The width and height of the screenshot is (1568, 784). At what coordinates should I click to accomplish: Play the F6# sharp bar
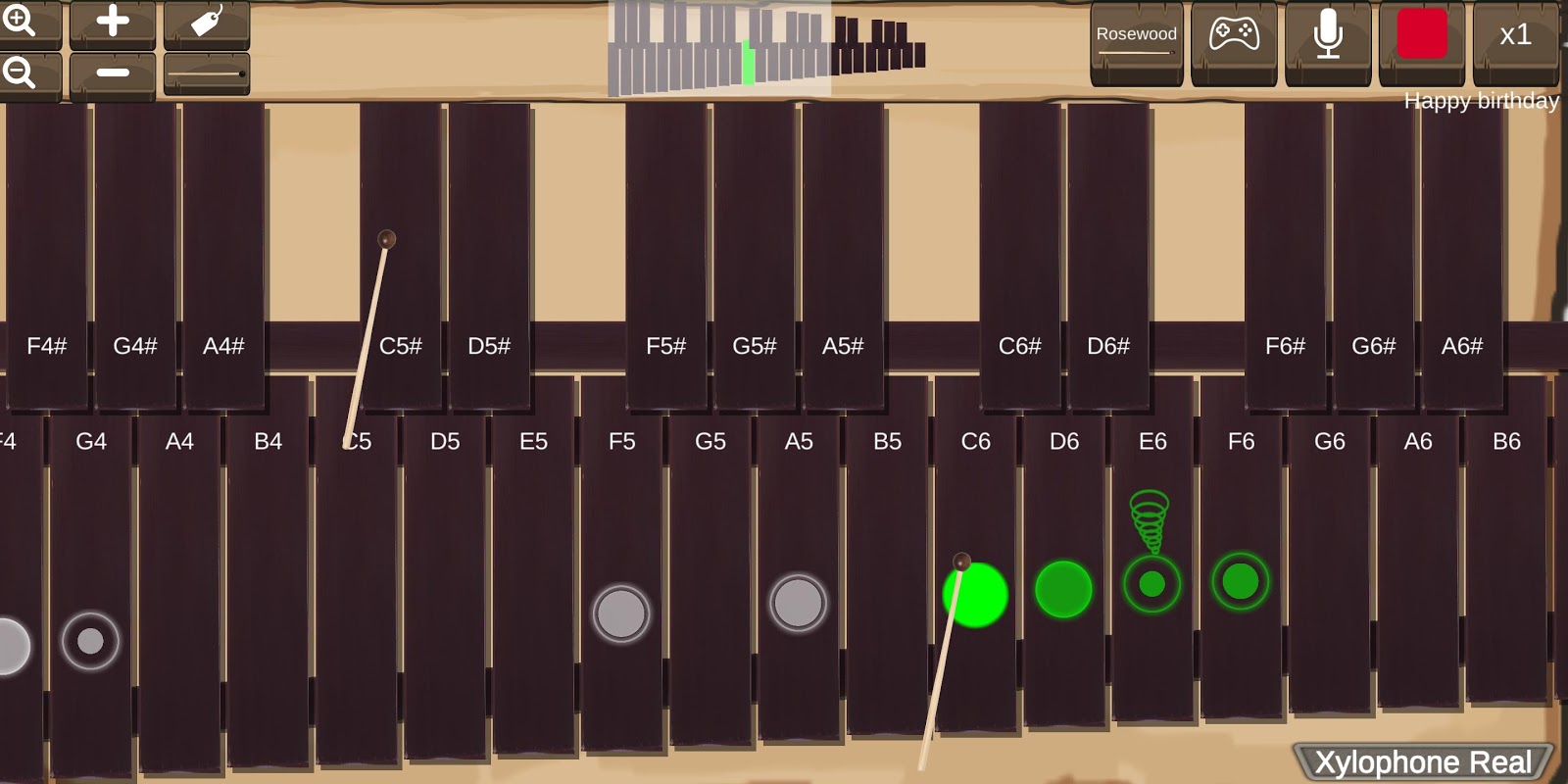(x=1286, y=255)
